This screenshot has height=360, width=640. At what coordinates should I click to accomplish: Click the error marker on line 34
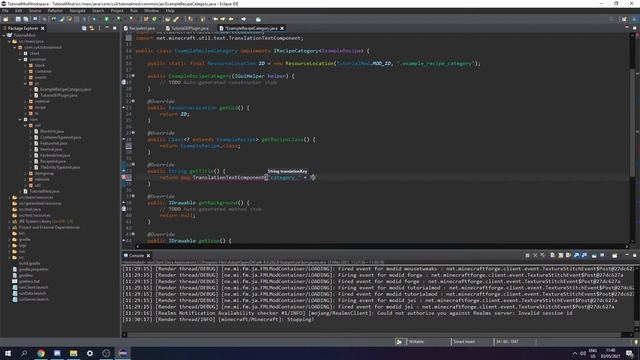[124, 178]
